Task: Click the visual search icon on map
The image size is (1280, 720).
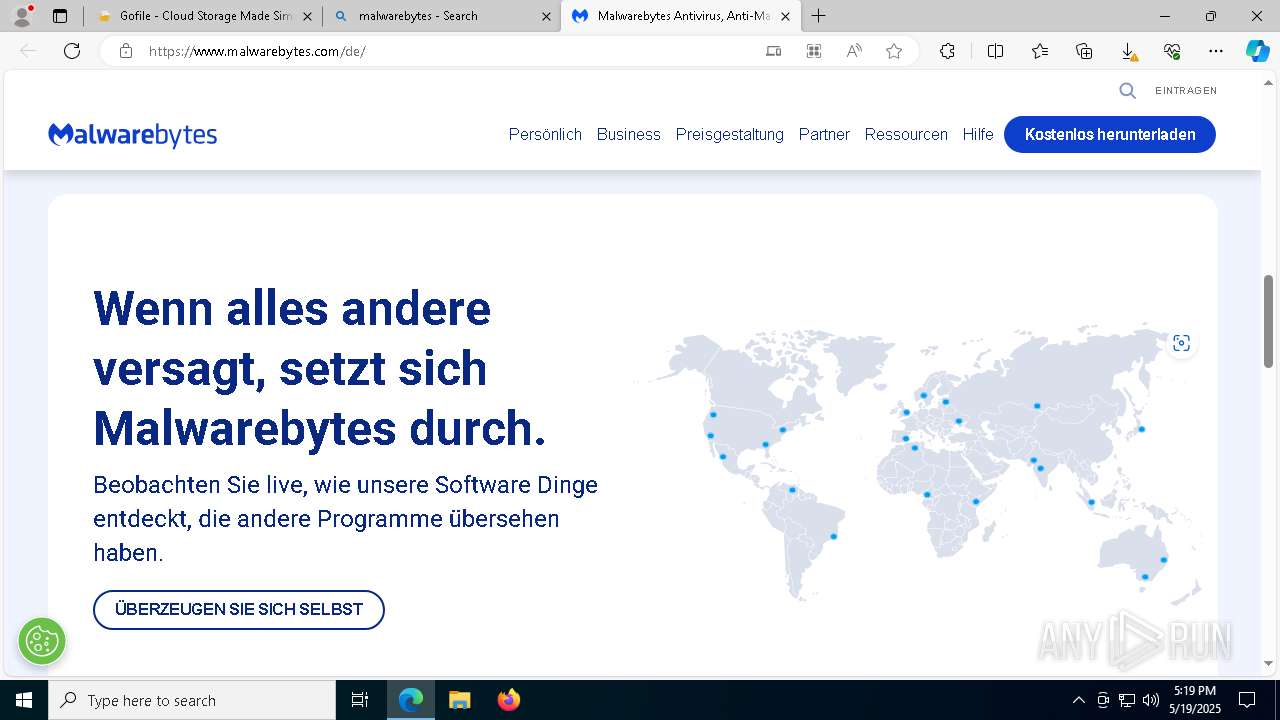Action: [1181, 343]
